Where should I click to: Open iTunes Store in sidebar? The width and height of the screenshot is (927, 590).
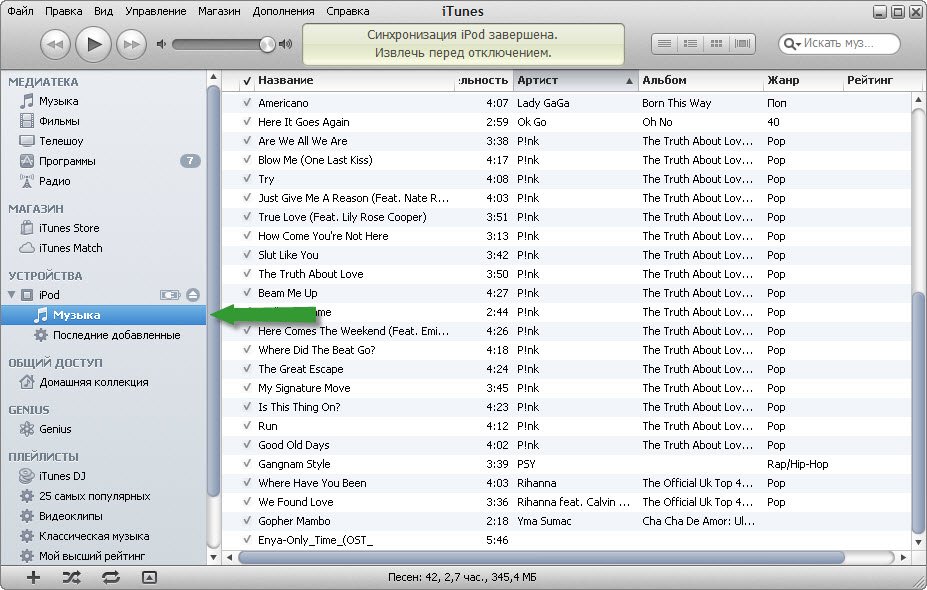(x=69, y=228)
